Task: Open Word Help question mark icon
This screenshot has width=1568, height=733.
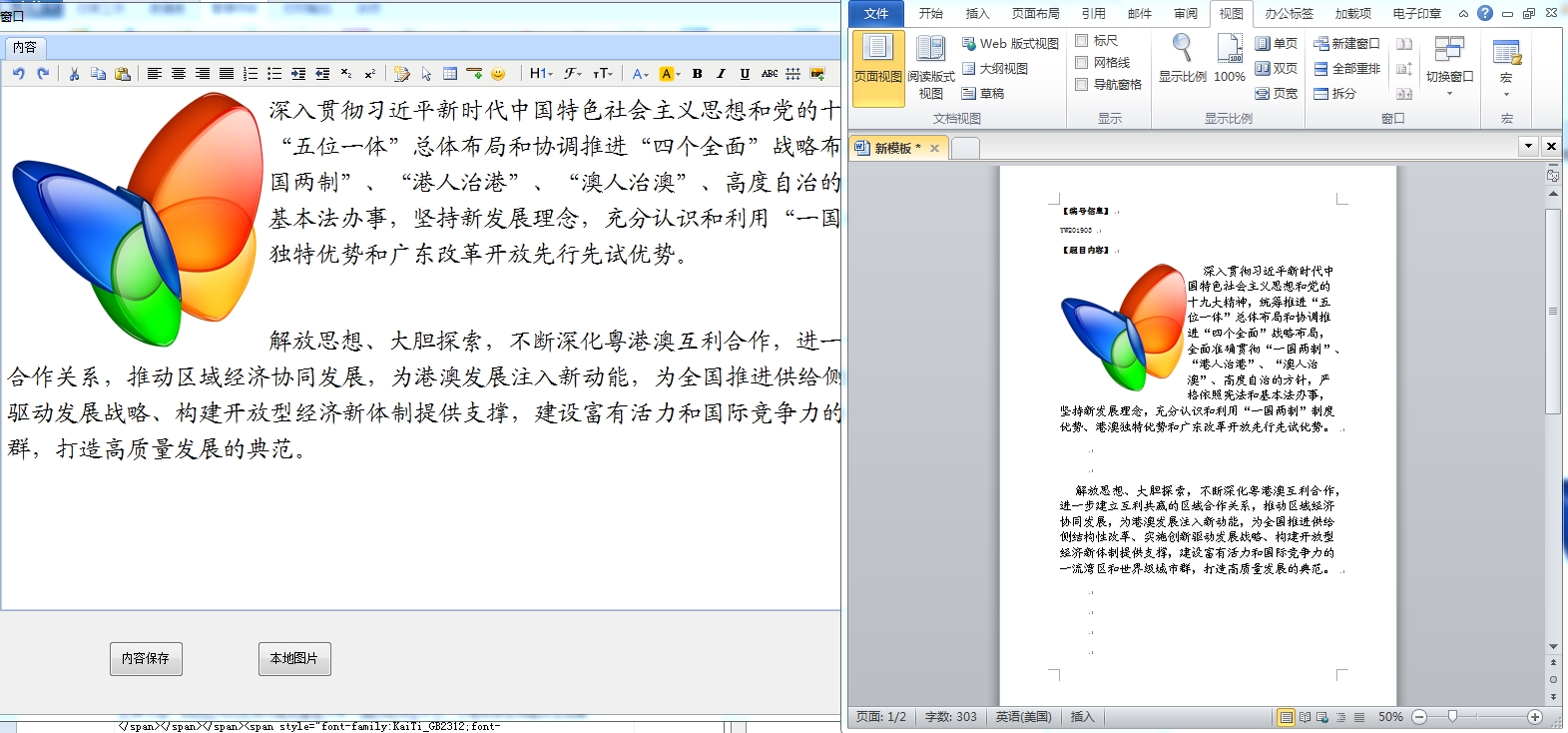Action: click(x=1485, y=13)
